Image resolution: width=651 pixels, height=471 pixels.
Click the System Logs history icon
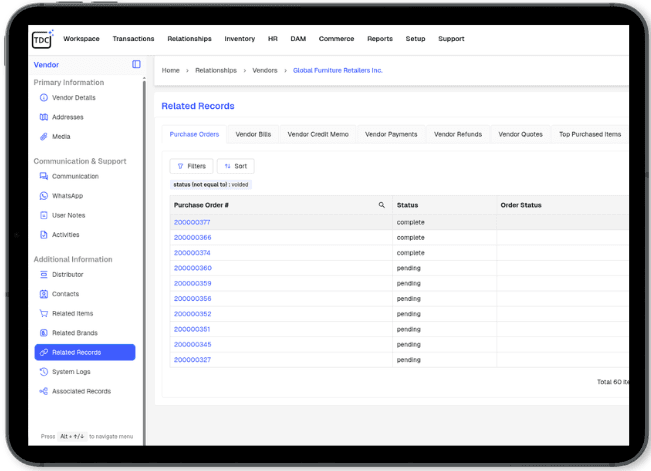44,372
